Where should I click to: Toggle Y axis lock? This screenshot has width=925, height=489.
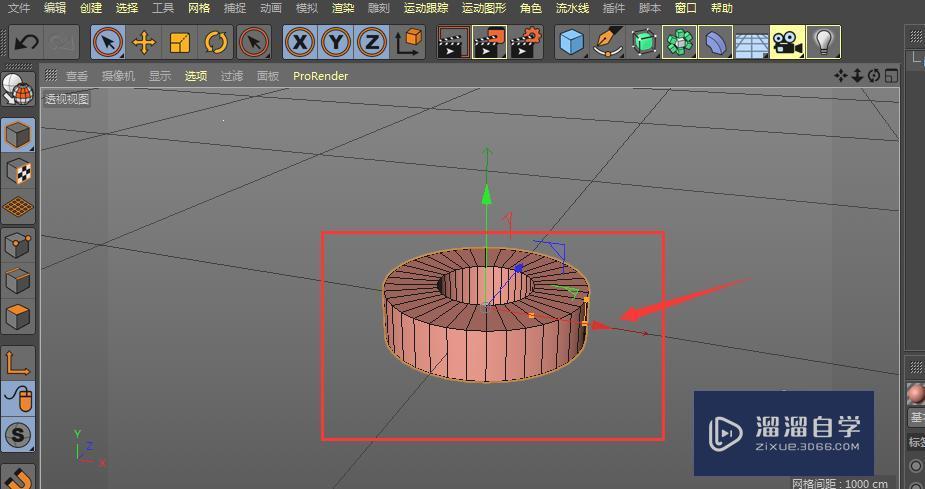tap(336, 42)
